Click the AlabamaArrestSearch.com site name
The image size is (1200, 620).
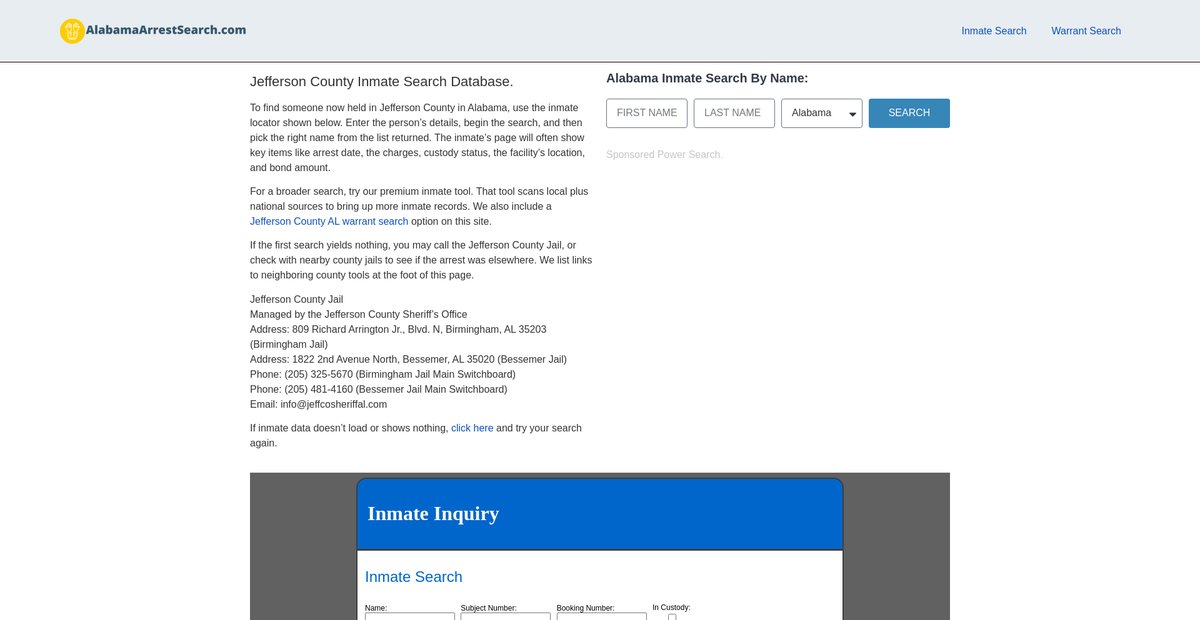(166, 30)
